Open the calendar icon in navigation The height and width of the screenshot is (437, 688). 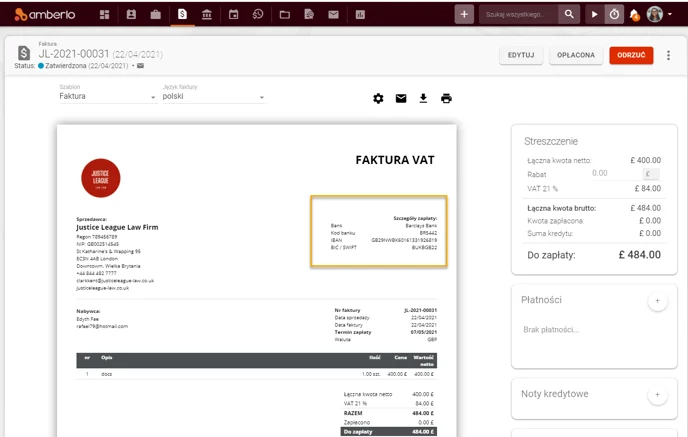(233, 14)
